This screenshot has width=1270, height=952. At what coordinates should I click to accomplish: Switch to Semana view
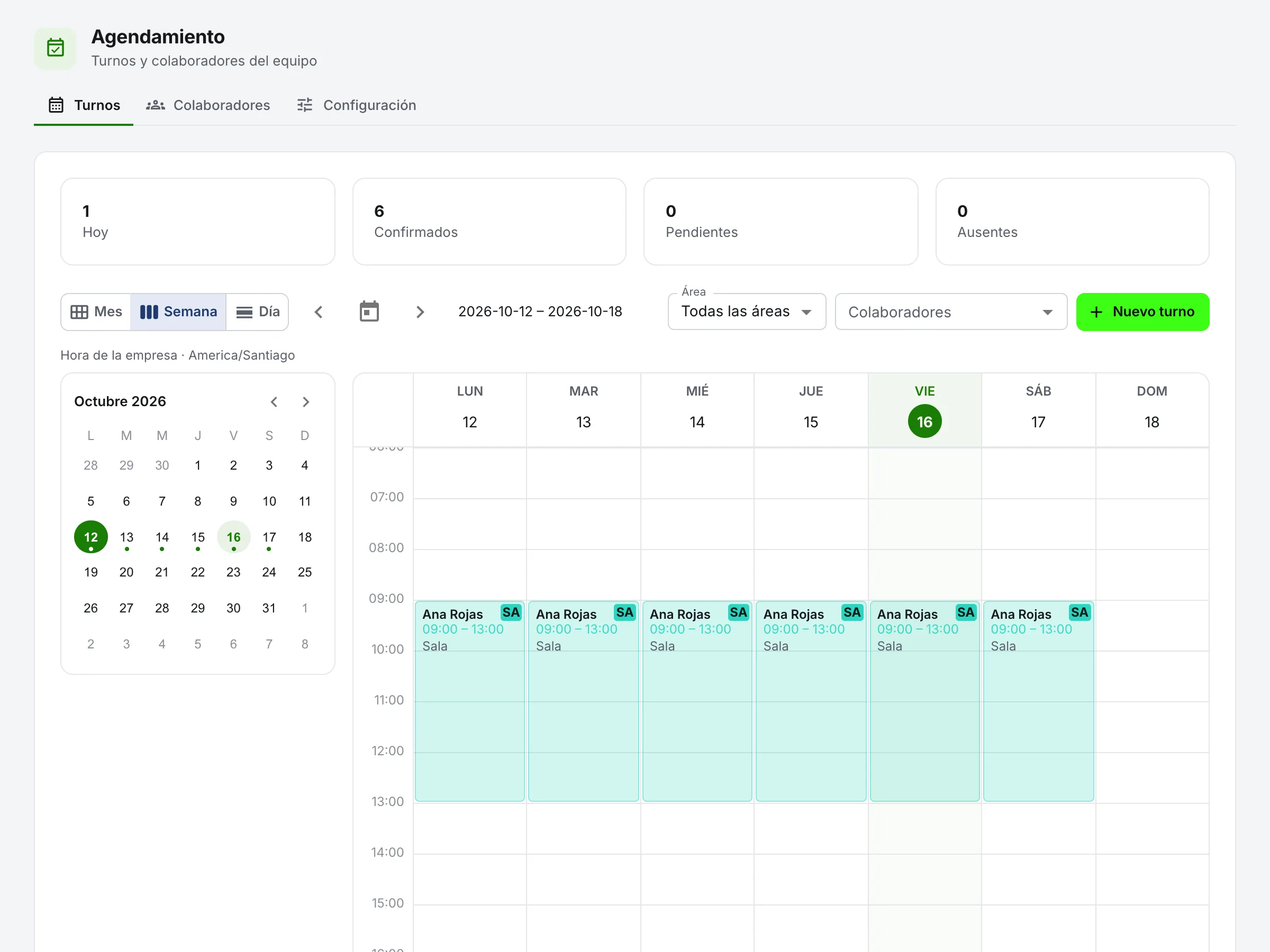(x=178, y=312)
